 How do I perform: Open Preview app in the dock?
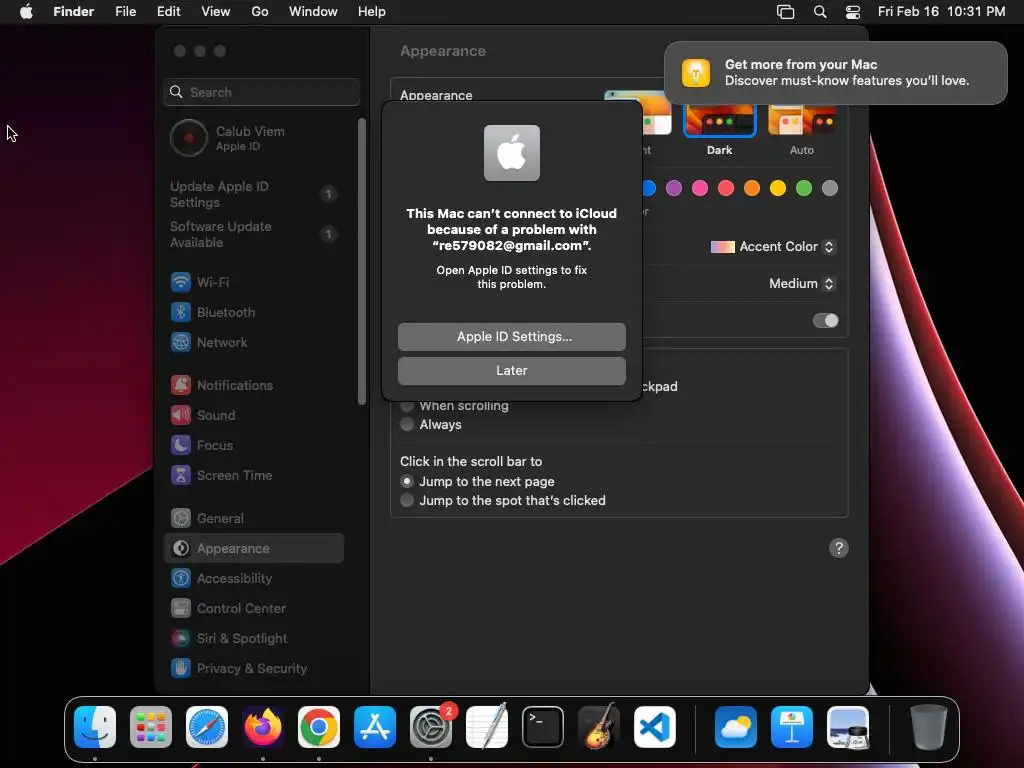coord(848,727)
